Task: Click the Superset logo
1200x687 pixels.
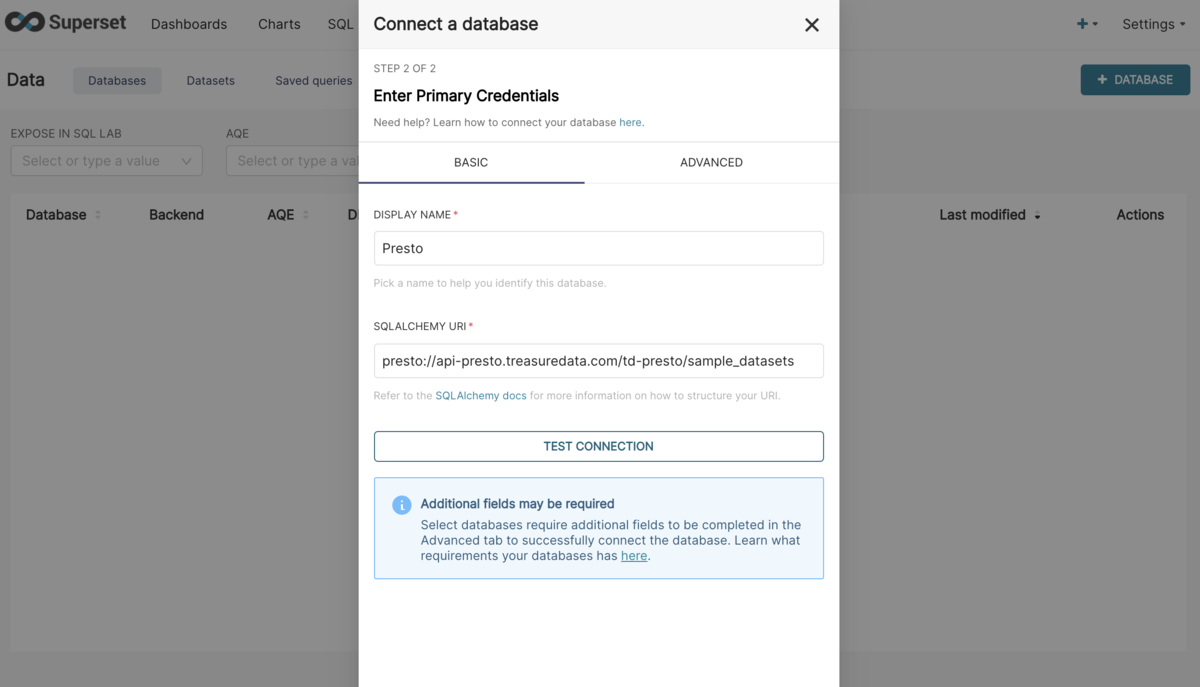Action: coord(66,22)
